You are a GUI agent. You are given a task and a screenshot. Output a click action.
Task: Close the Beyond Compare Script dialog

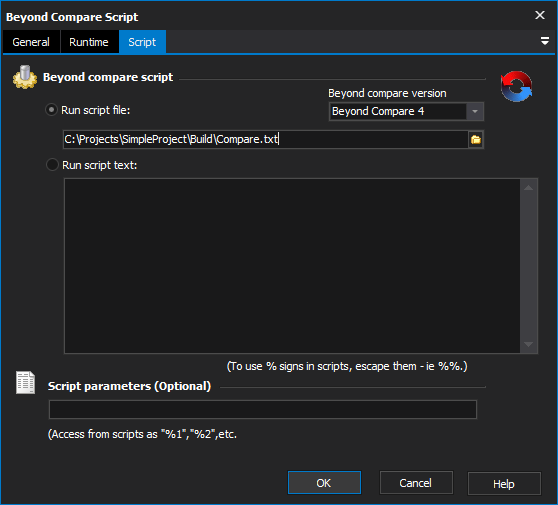[540, 15]
